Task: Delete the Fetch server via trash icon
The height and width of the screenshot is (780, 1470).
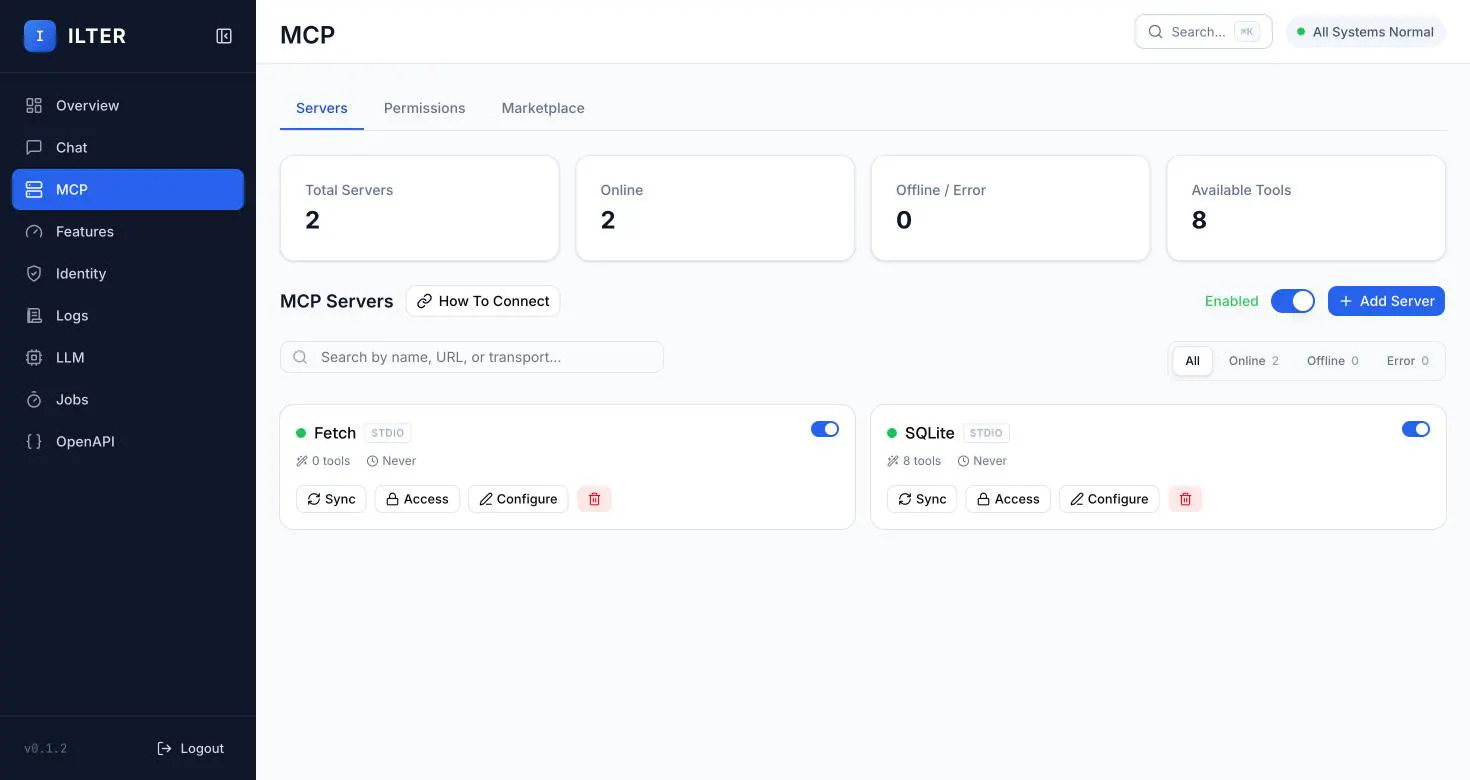Action: coord(594,499)
